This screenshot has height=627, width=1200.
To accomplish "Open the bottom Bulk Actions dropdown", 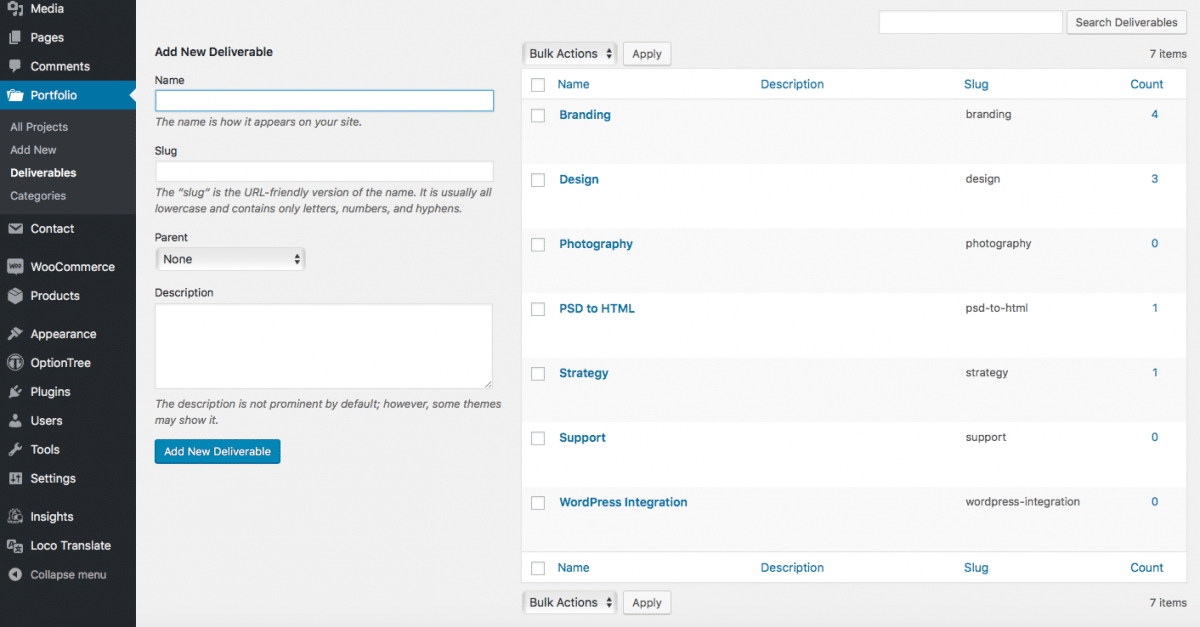I will click(569, 602).
